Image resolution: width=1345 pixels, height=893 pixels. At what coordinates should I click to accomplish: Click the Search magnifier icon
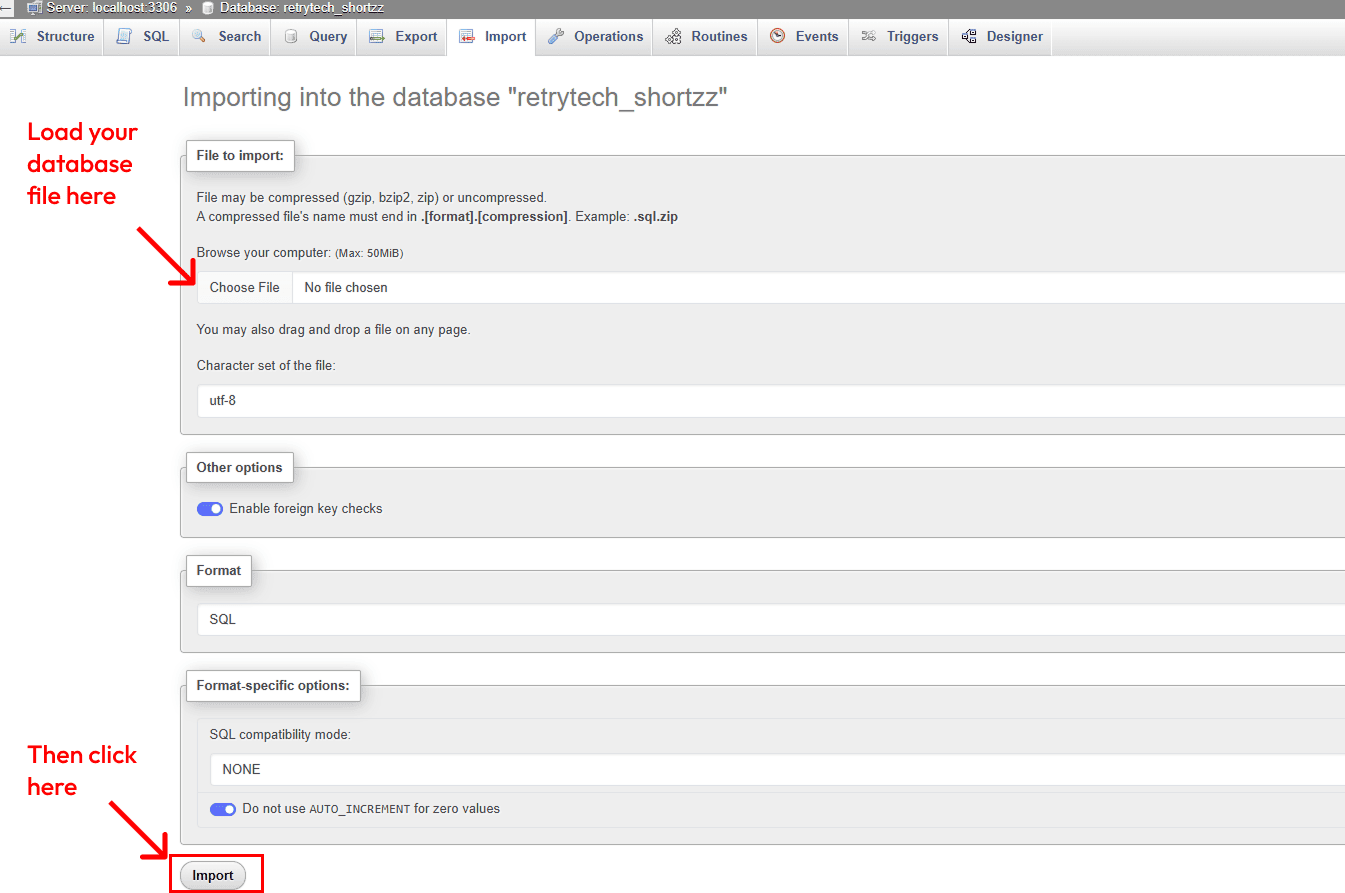point(199,37)
